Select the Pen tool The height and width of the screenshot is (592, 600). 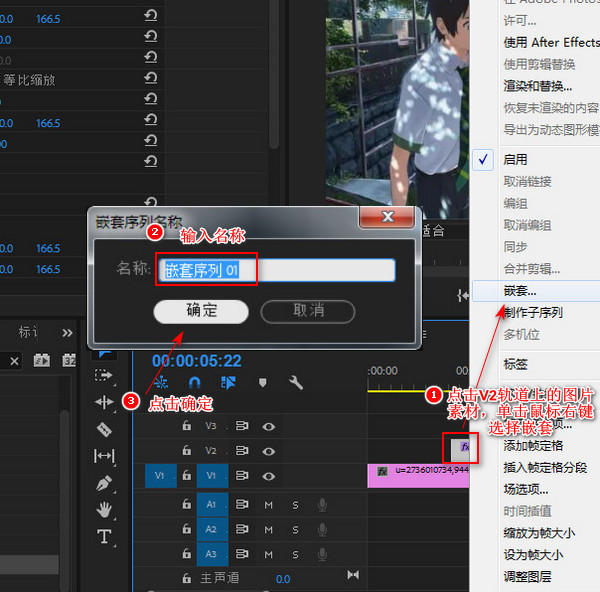coord(104,483)
